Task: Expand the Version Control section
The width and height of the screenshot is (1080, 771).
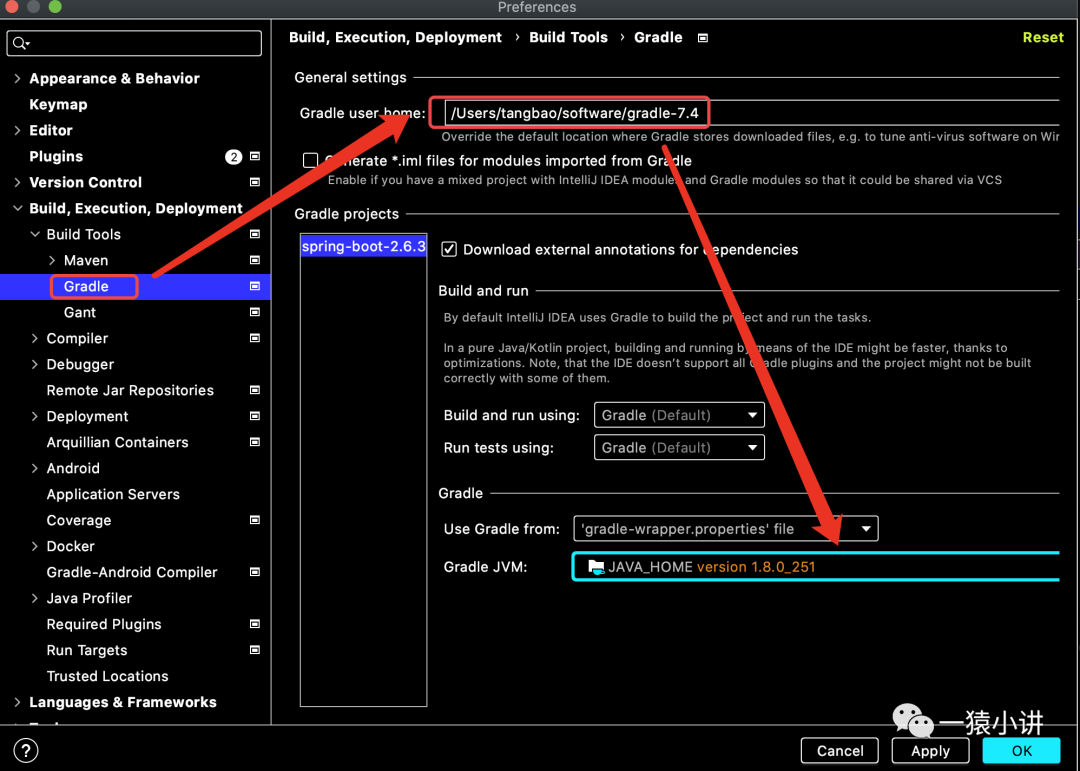Action: (17, 183)
